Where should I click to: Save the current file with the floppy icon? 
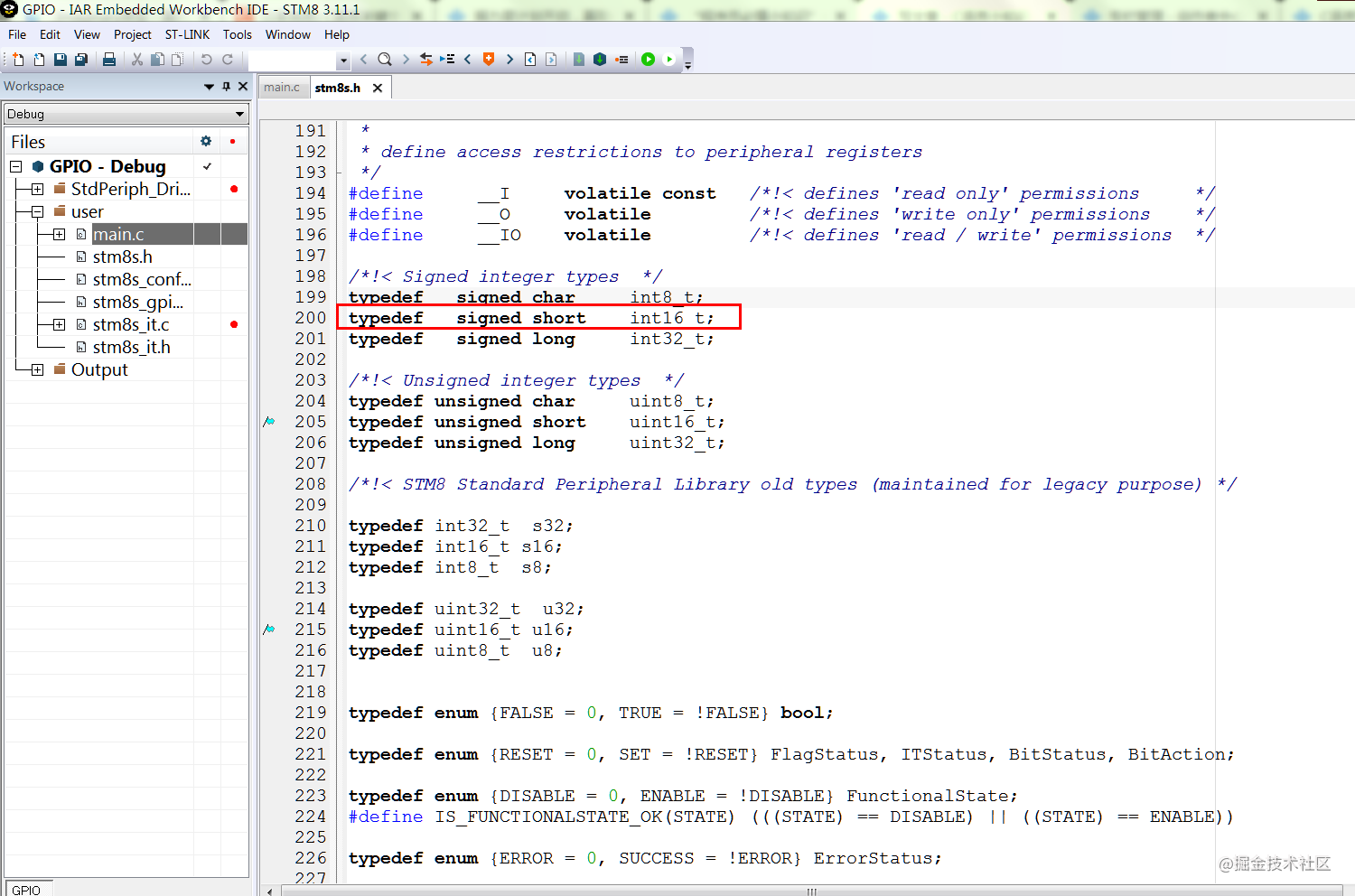(x=61, y=60)
